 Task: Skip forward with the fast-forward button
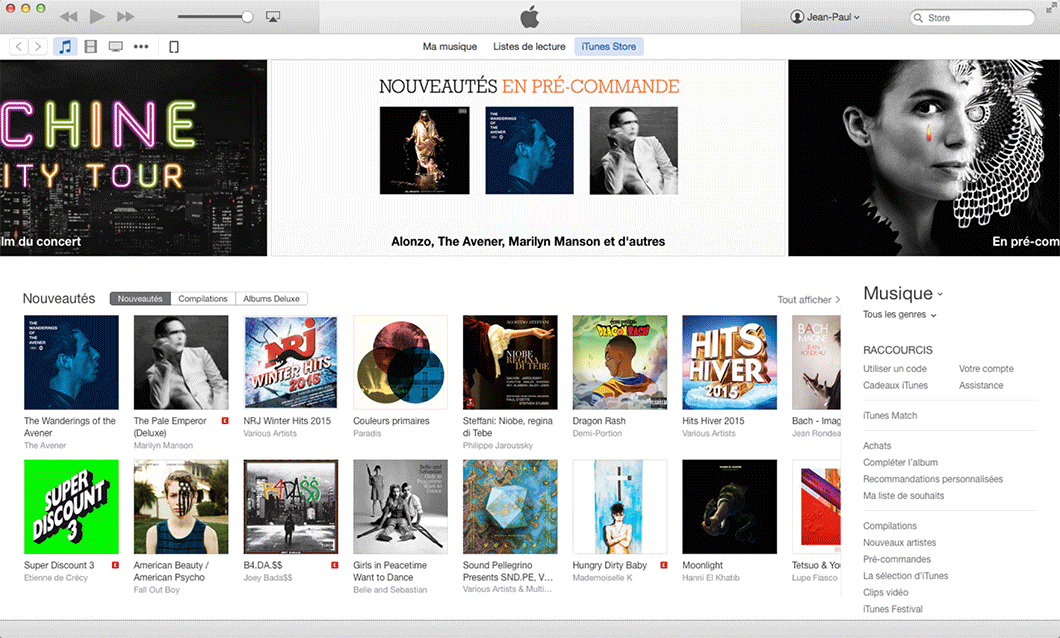coord(125,16)
